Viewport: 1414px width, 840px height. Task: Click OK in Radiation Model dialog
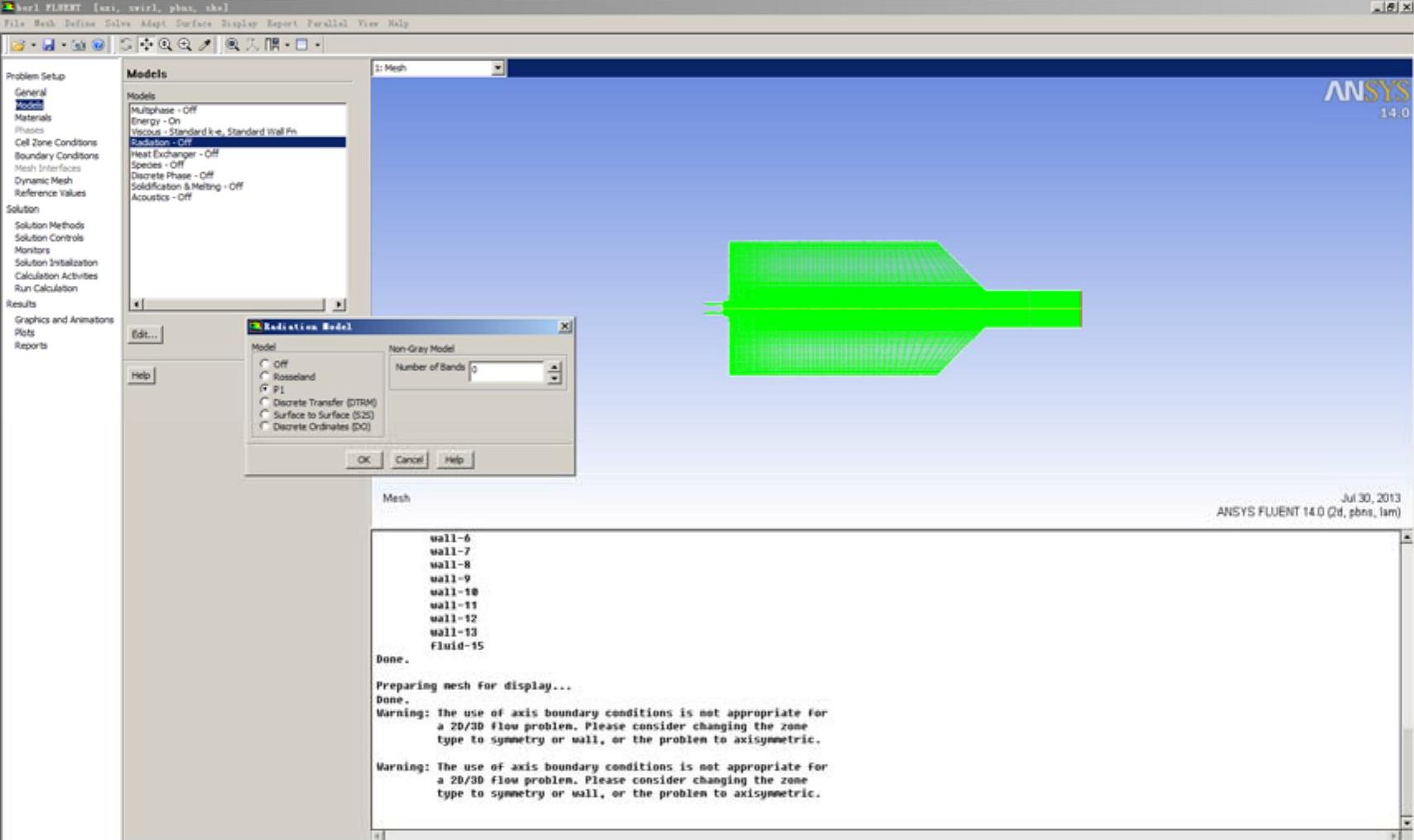pos(364,459)
